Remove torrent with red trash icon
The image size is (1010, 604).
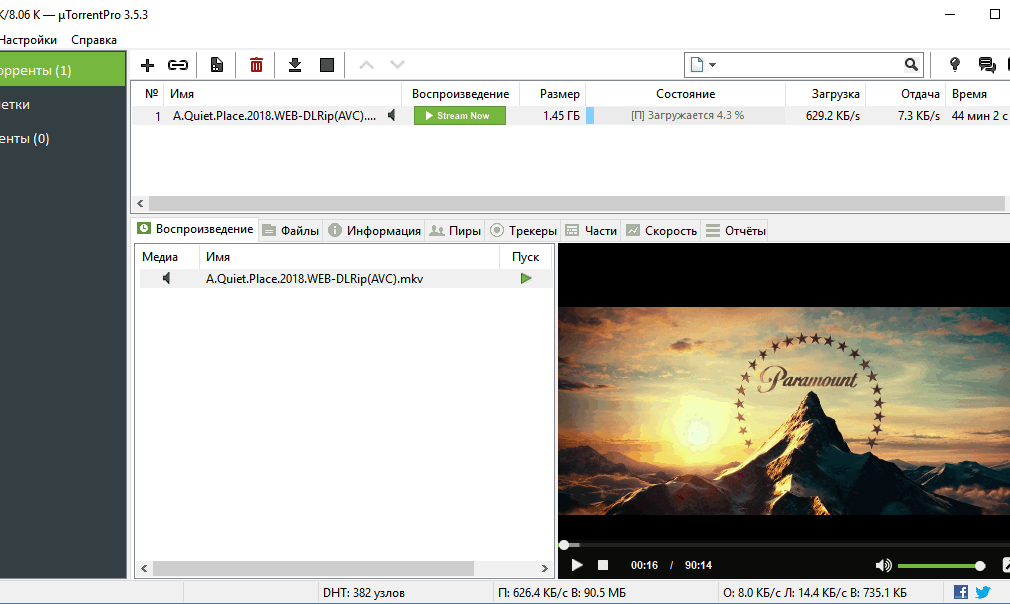tap(256, 65)
